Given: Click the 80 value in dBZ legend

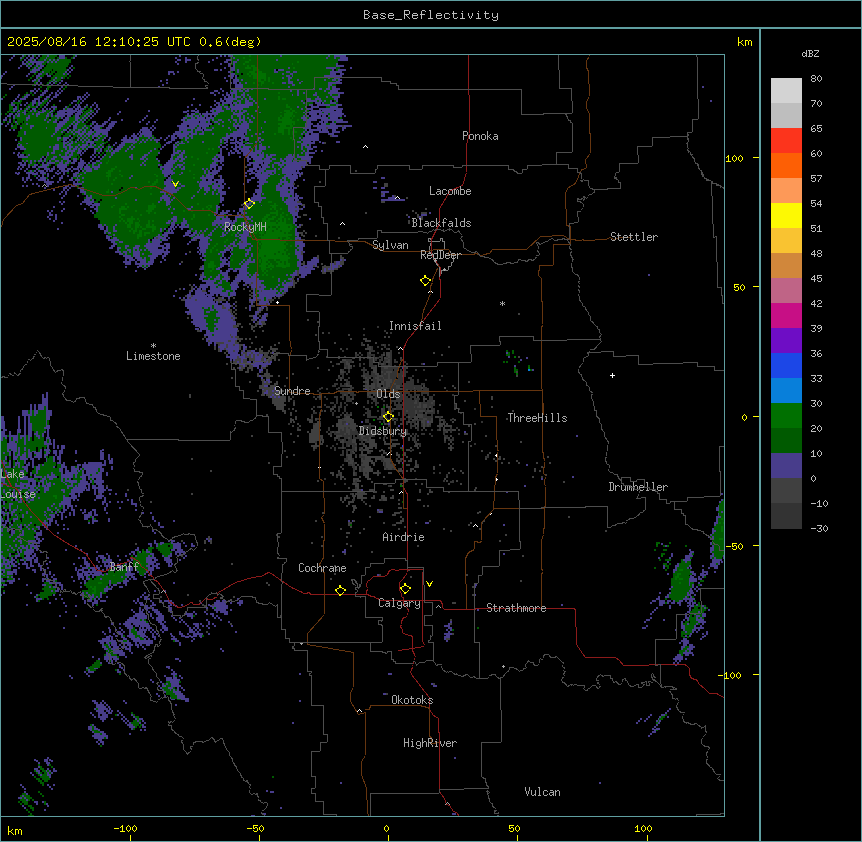Looking at the screenshot, I should tap(816, 79).
